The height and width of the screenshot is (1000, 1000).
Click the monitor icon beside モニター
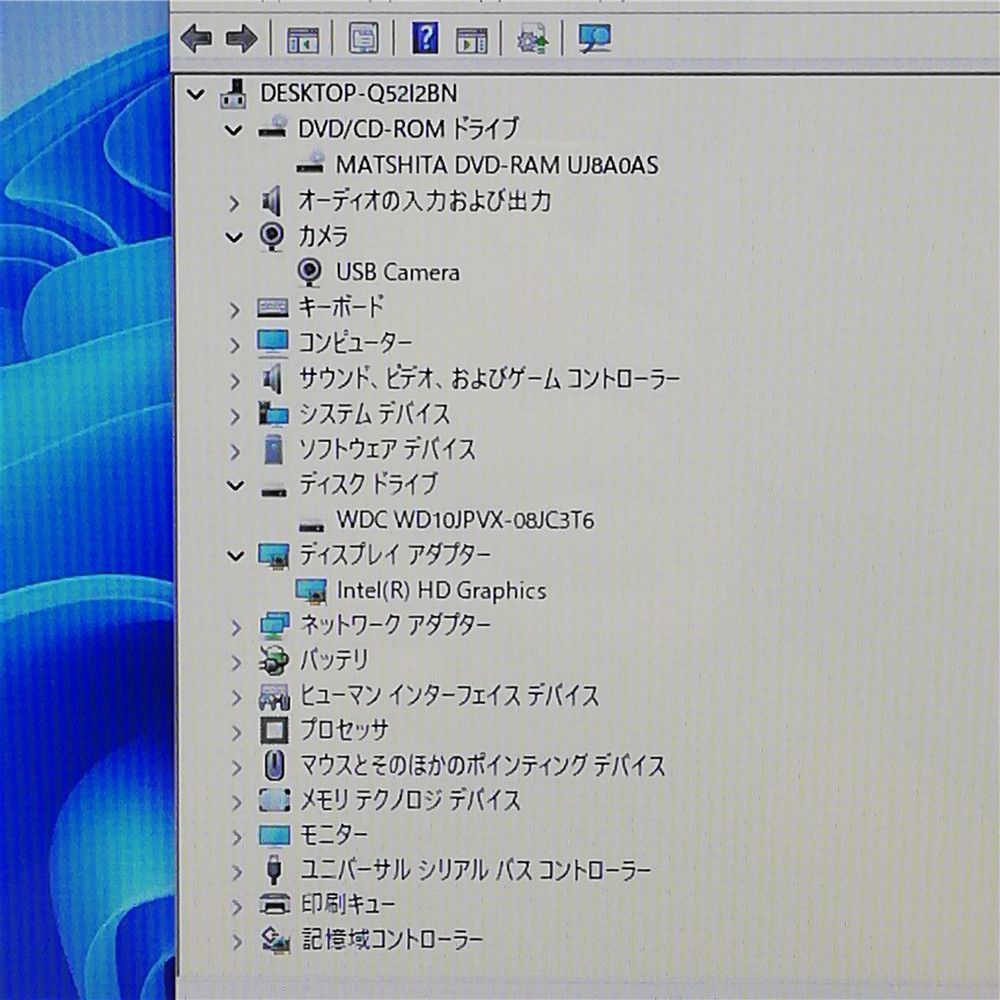(x=275, y=835)
